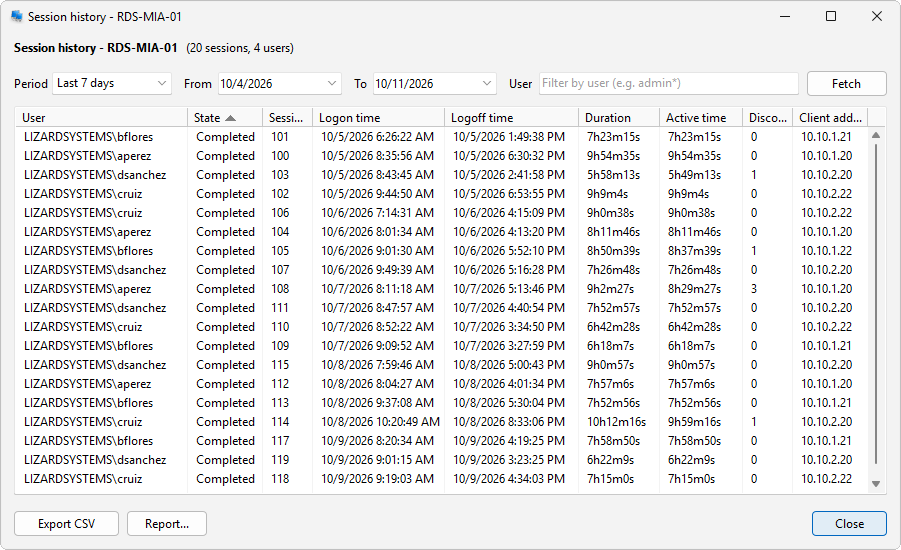The image size is (901, 550).
Task: Click logon time 10/8/2026 10:20:49 AM
Action: point(380,422)
